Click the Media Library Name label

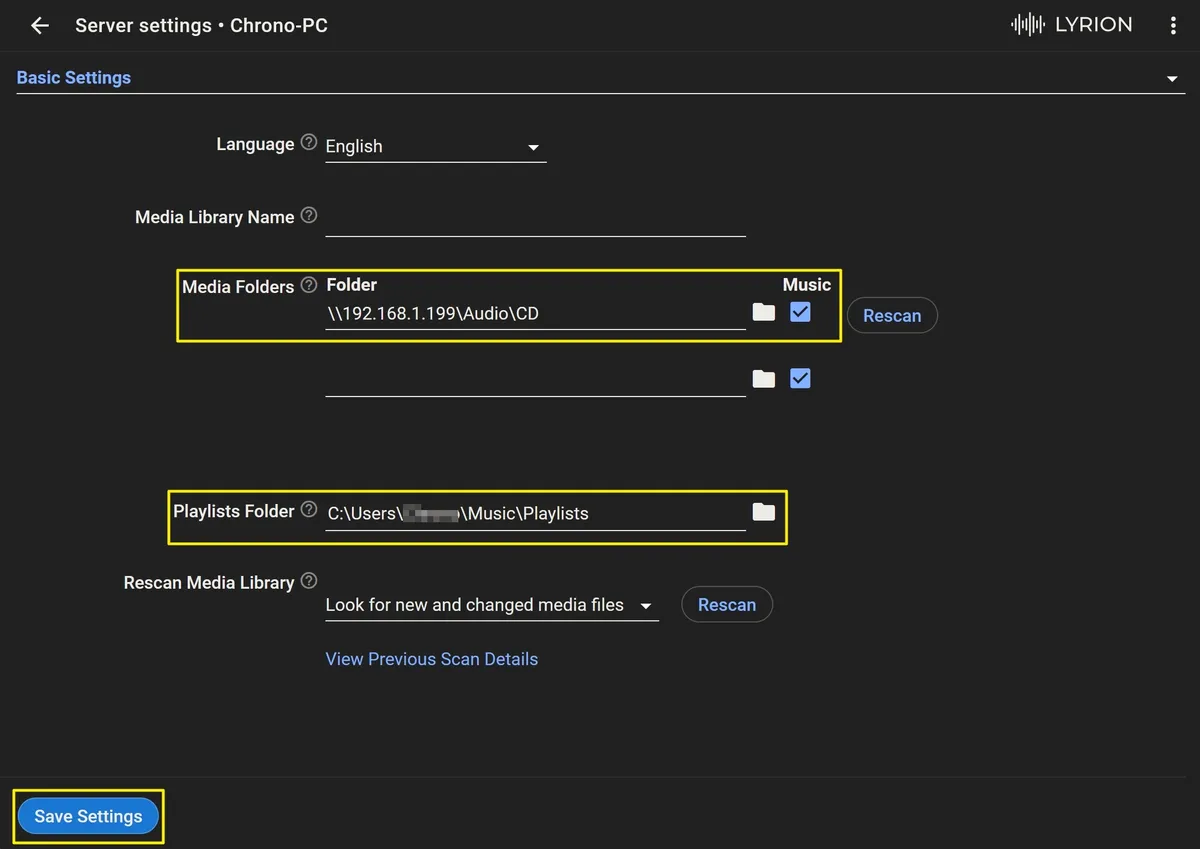click(x=215, y=217)
